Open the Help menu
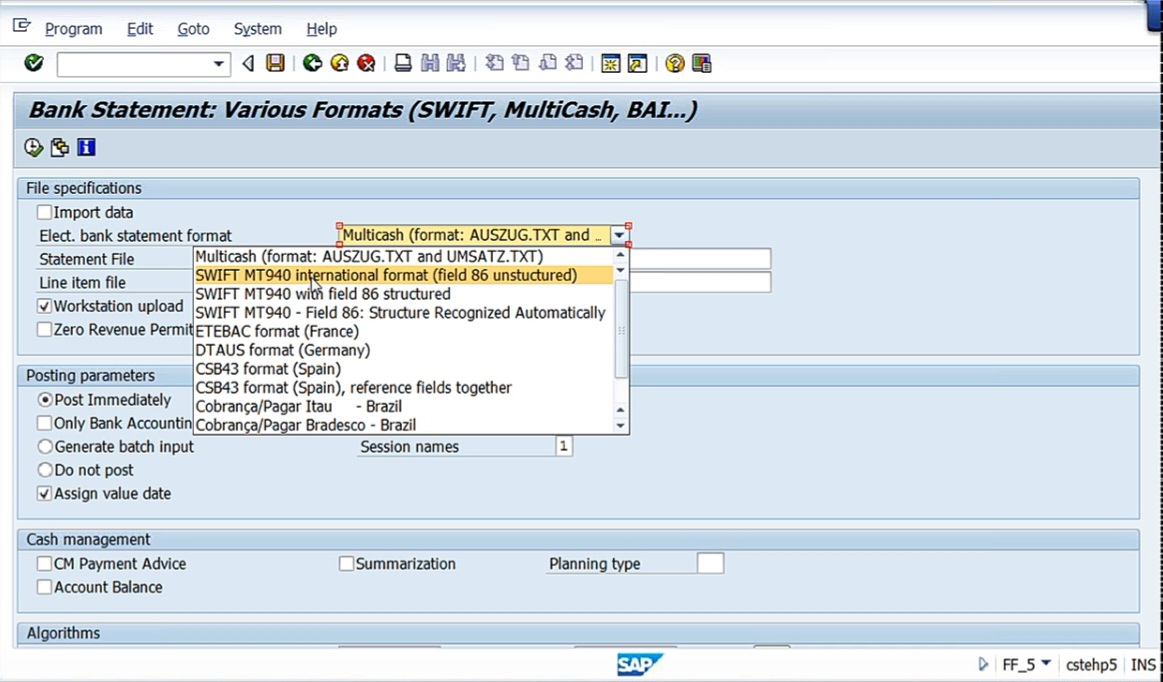Image resolution: width=1163 pixels, height=682 pixels. click(x=321, y=29)
